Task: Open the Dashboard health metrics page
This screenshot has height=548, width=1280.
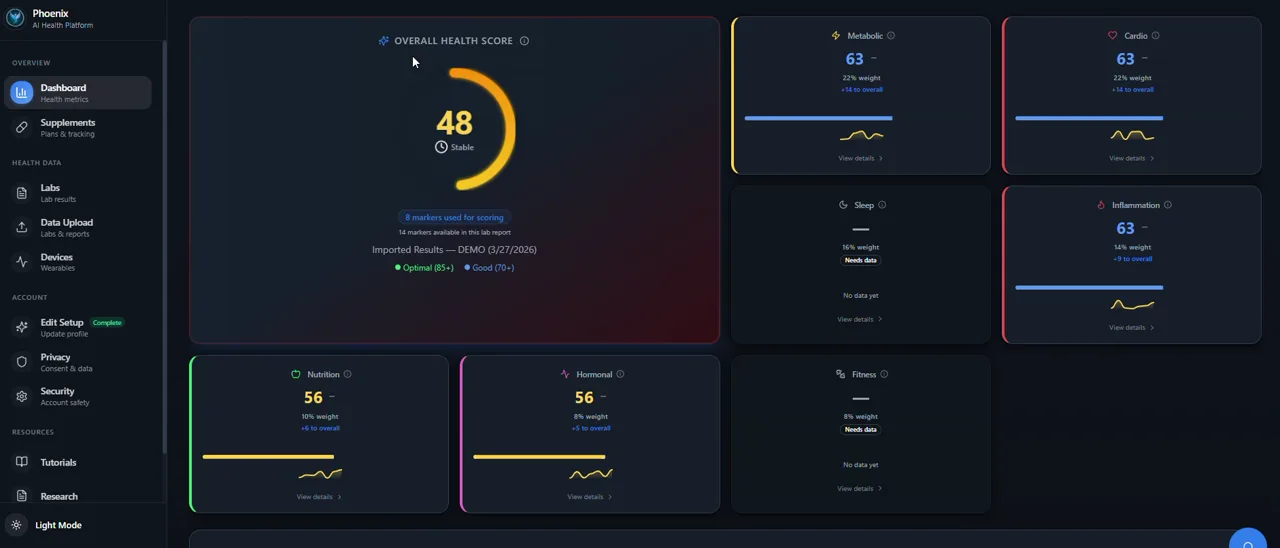Action: pyautogui.click(x=78, y=93)
